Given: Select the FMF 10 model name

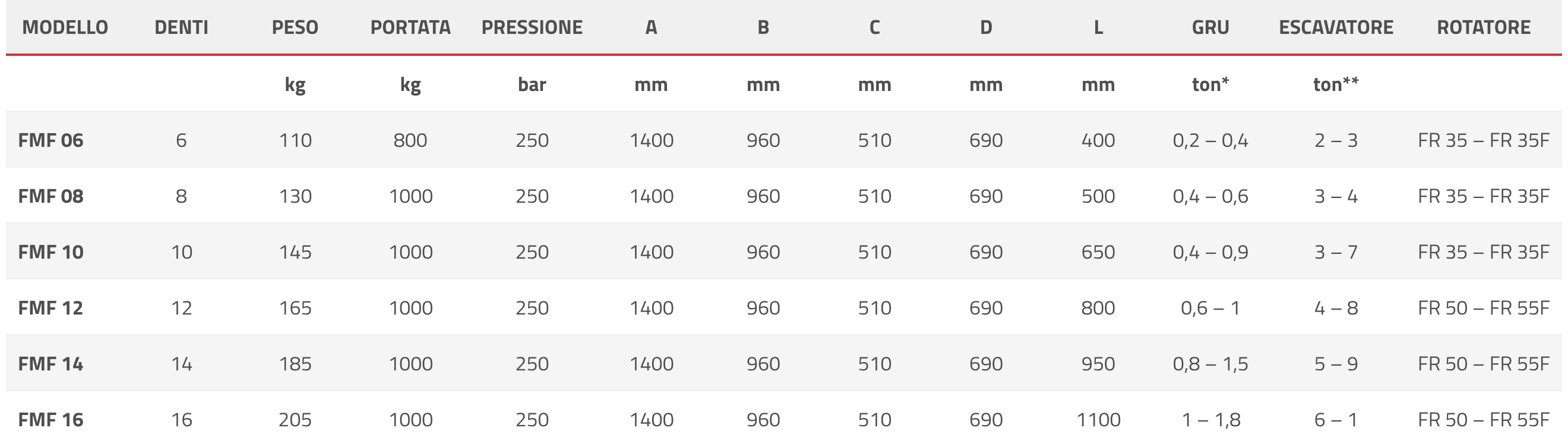Looking at the screenshot, I should [x=50, y=252].
